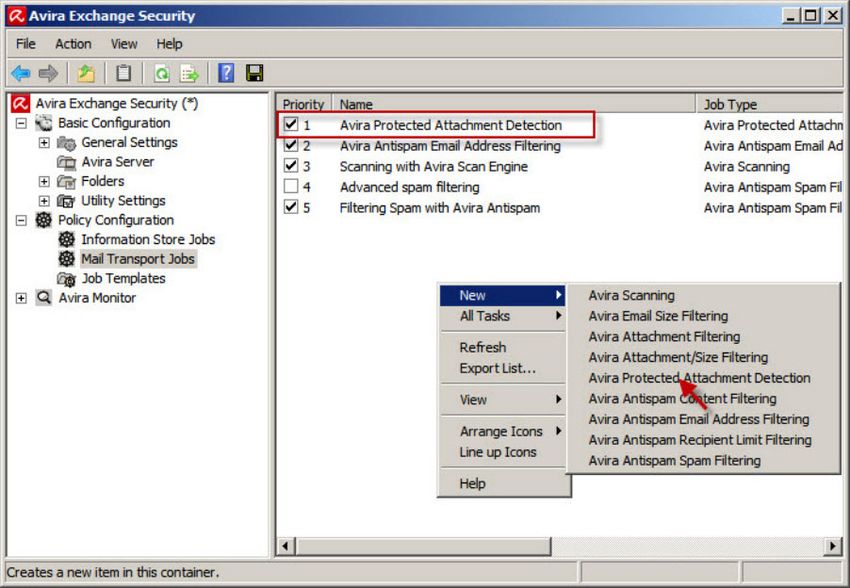This screenshot has width=850, height=588.
Task: Collapse the Basic Configuration tree node
Action: point(21,123)
